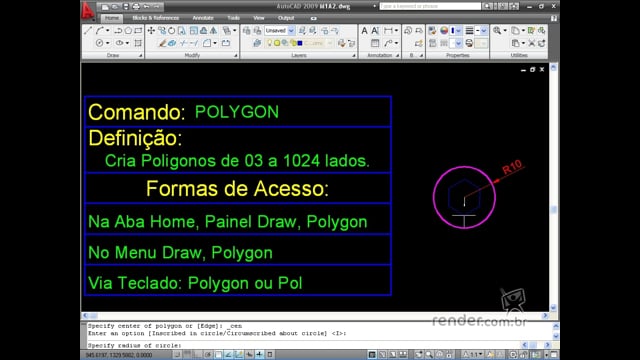
Task: Click the search binoculars icon in title bar
Action: [487, 6]
